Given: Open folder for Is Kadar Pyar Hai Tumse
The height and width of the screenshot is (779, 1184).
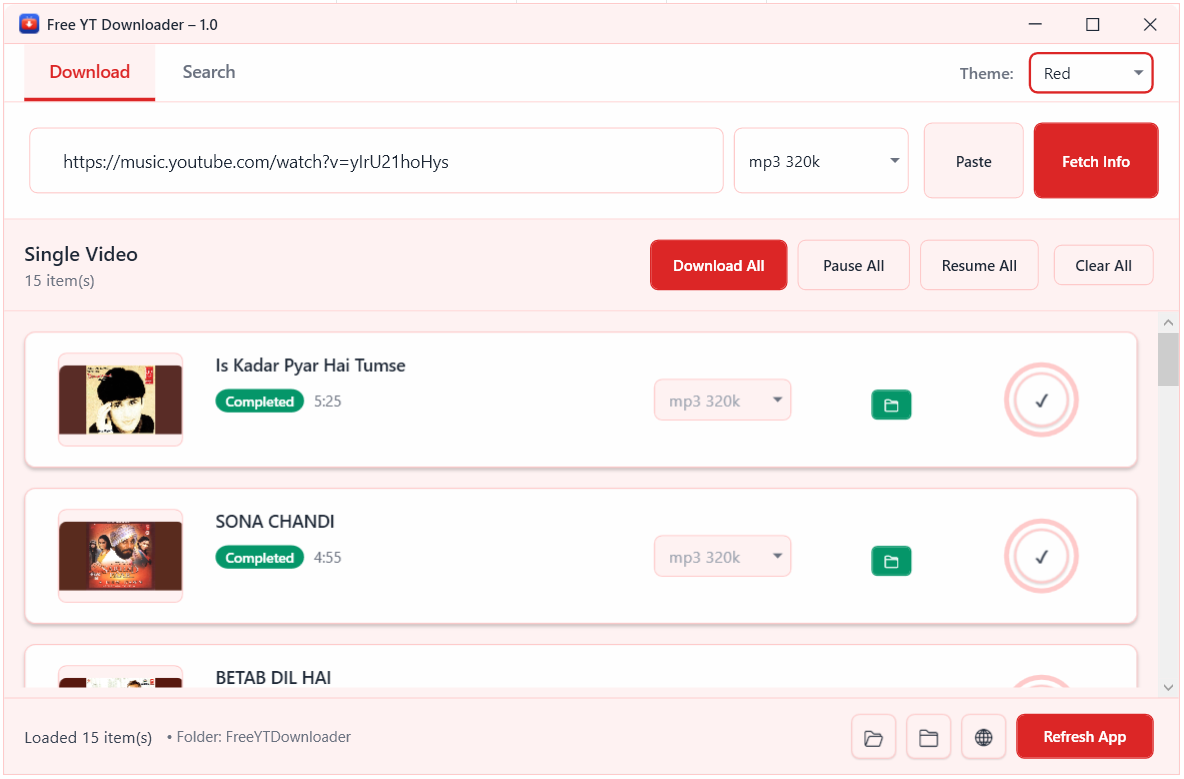Looking at the screenshot, I should pyautogui.click(x=891, y=405).
